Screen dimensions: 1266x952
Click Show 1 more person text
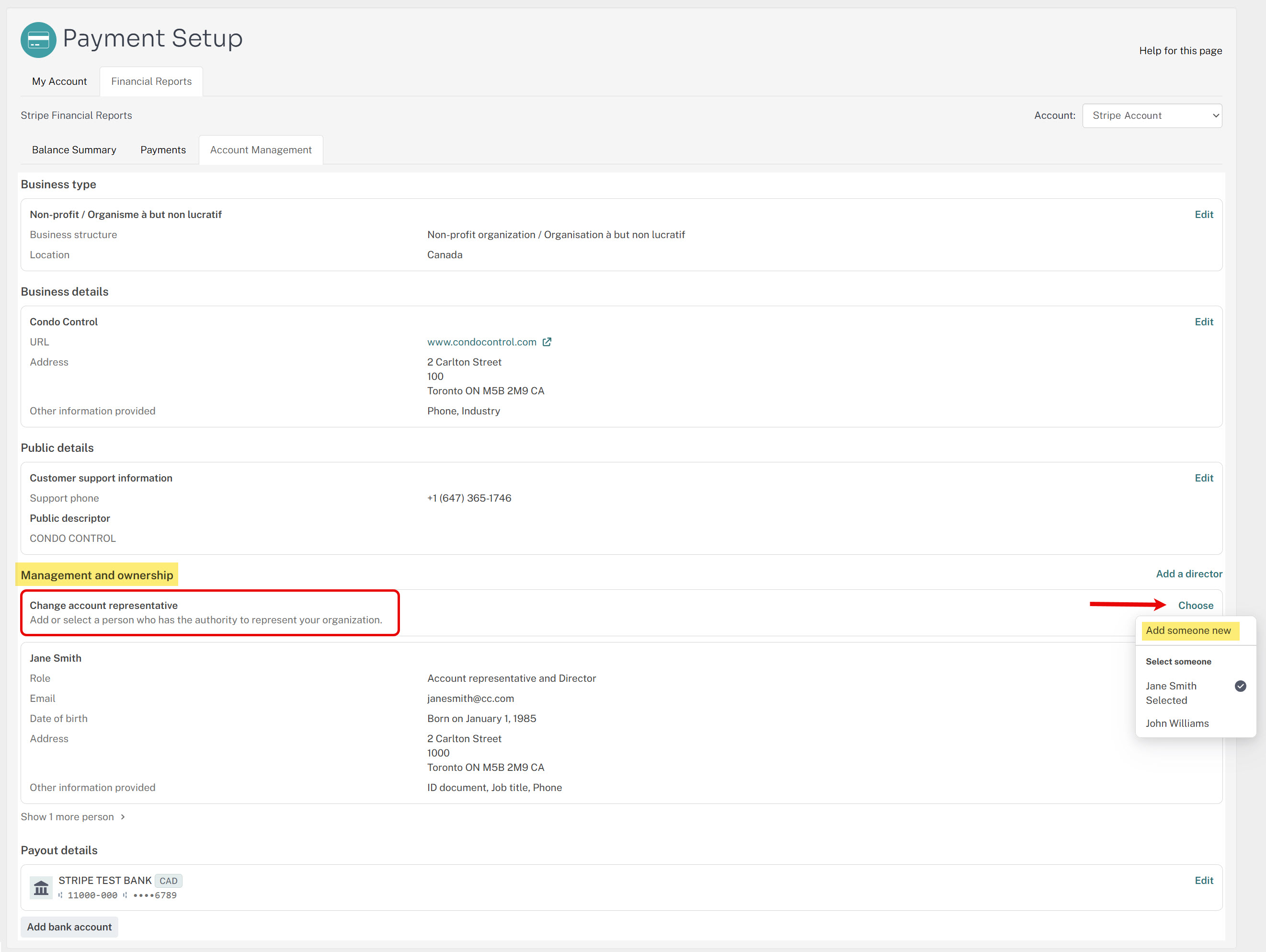click(x=68, y=817)
